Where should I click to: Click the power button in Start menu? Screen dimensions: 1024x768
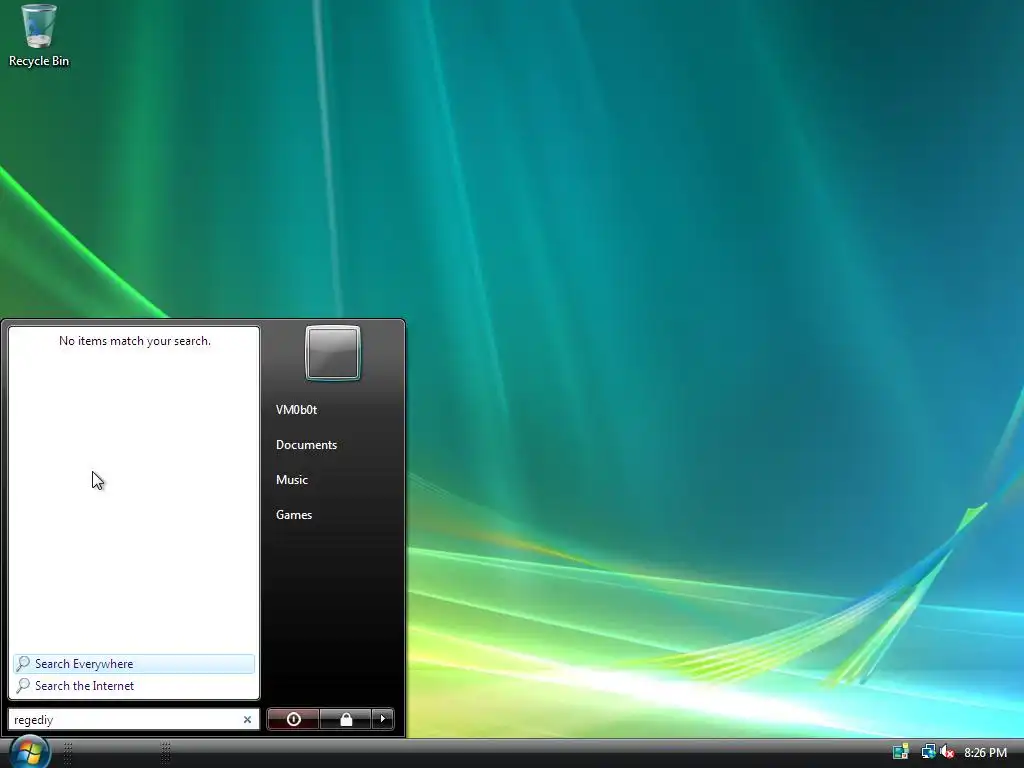[293, 719]
